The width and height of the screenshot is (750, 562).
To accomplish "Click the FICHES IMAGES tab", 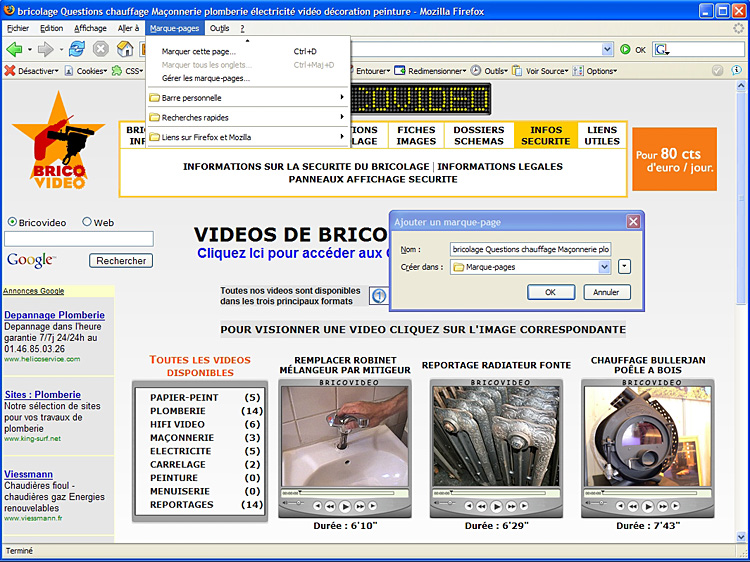I will click(x=416, y=135).
